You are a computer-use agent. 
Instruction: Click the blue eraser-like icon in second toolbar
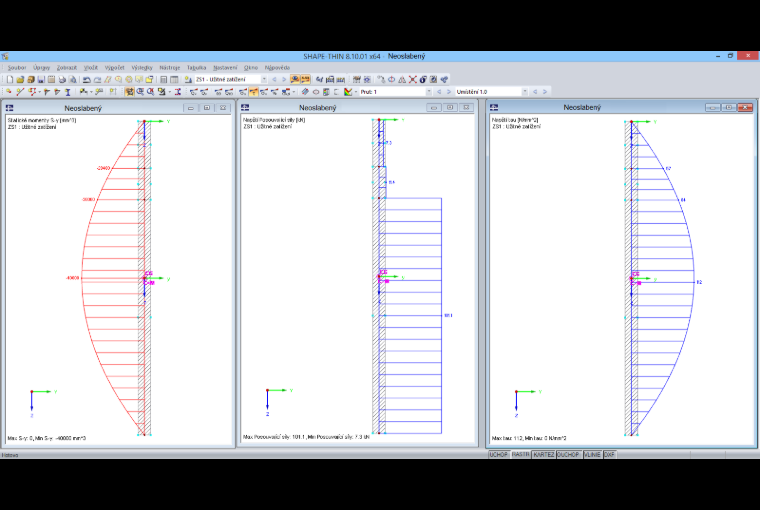[x=305, y=91]
